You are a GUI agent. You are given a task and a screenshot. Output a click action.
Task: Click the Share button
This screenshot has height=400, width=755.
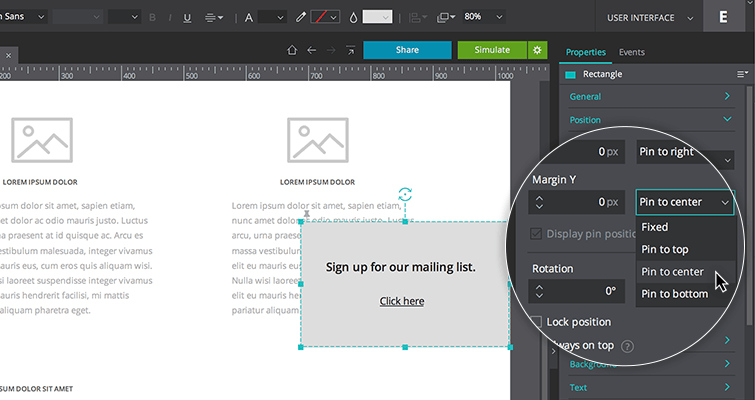pyautogui.click(x=407, y=50)
